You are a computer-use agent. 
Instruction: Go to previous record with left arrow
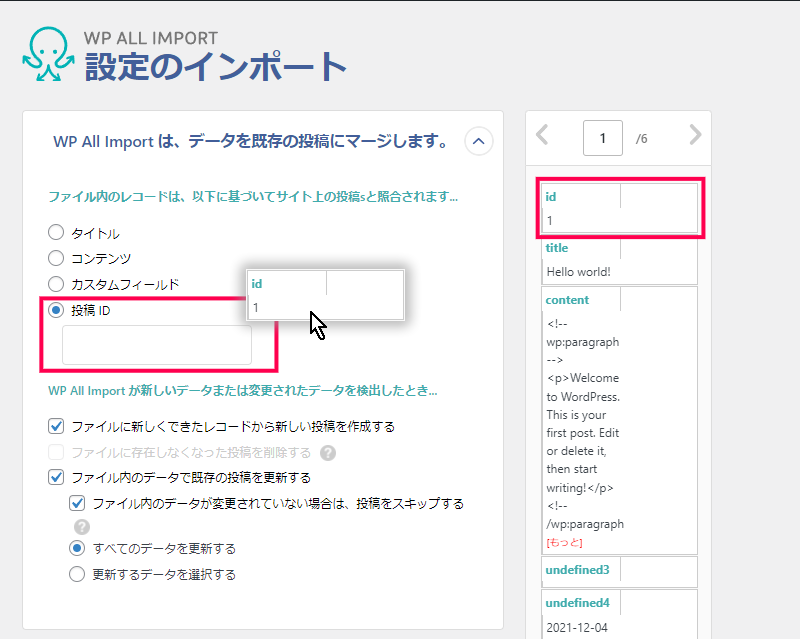point(543,135)
